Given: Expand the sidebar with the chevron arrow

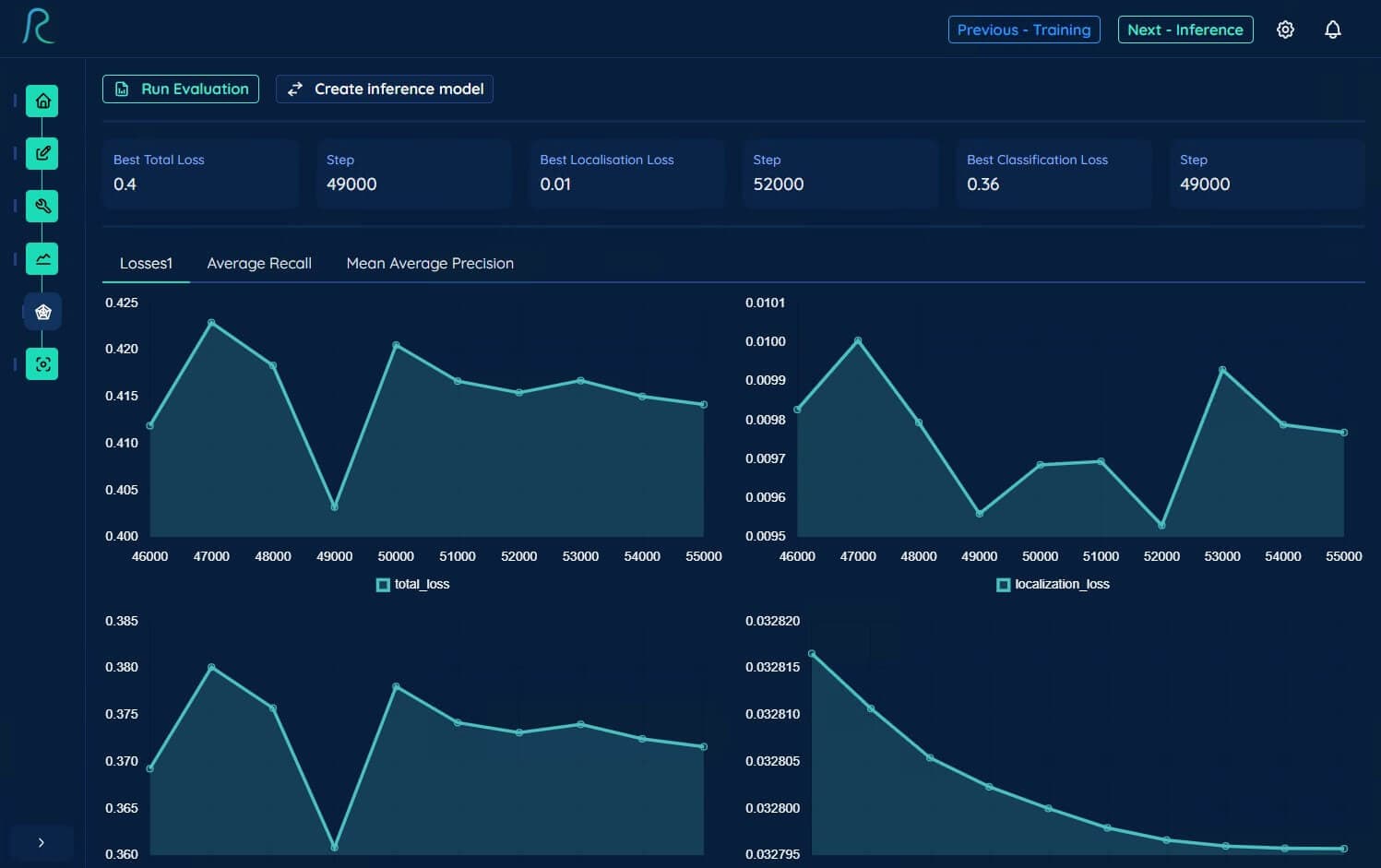Looking at the screenshot, I should pyautogui.click(x=42, y=842).
